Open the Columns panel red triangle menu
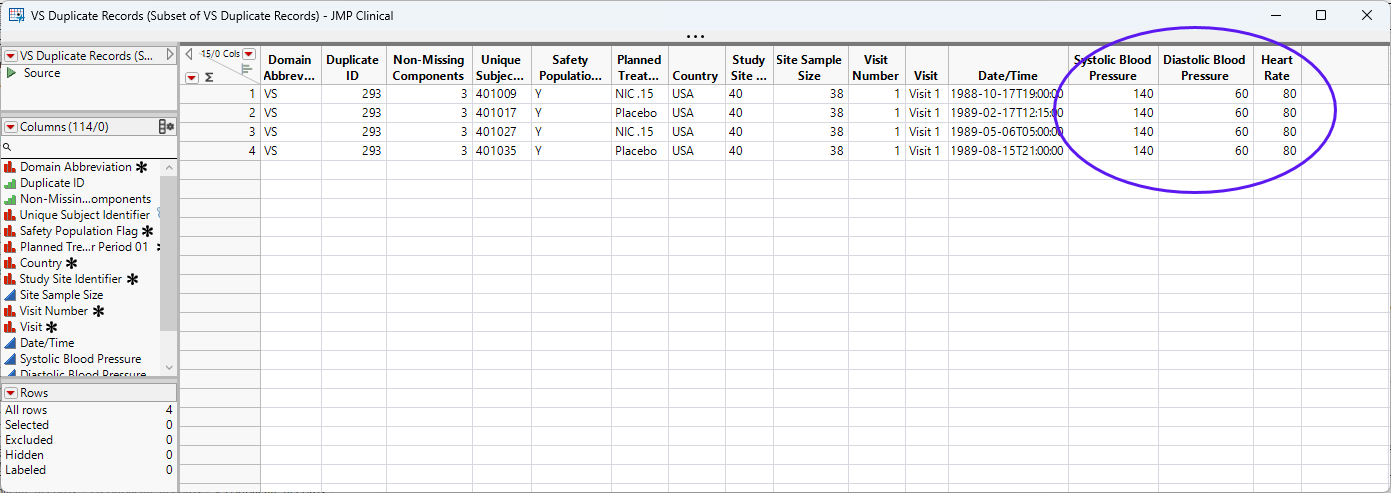This screenshot has width=1391, height=493. 11,127
